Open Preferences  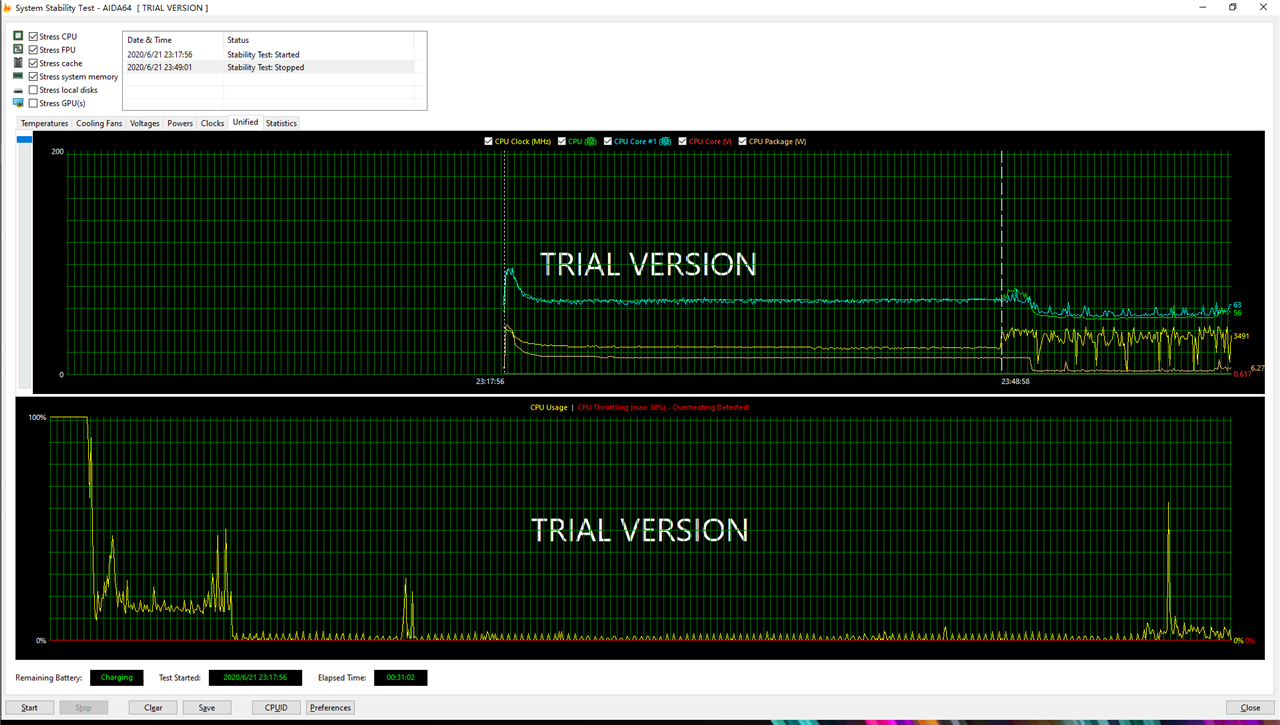coord(330,707)
